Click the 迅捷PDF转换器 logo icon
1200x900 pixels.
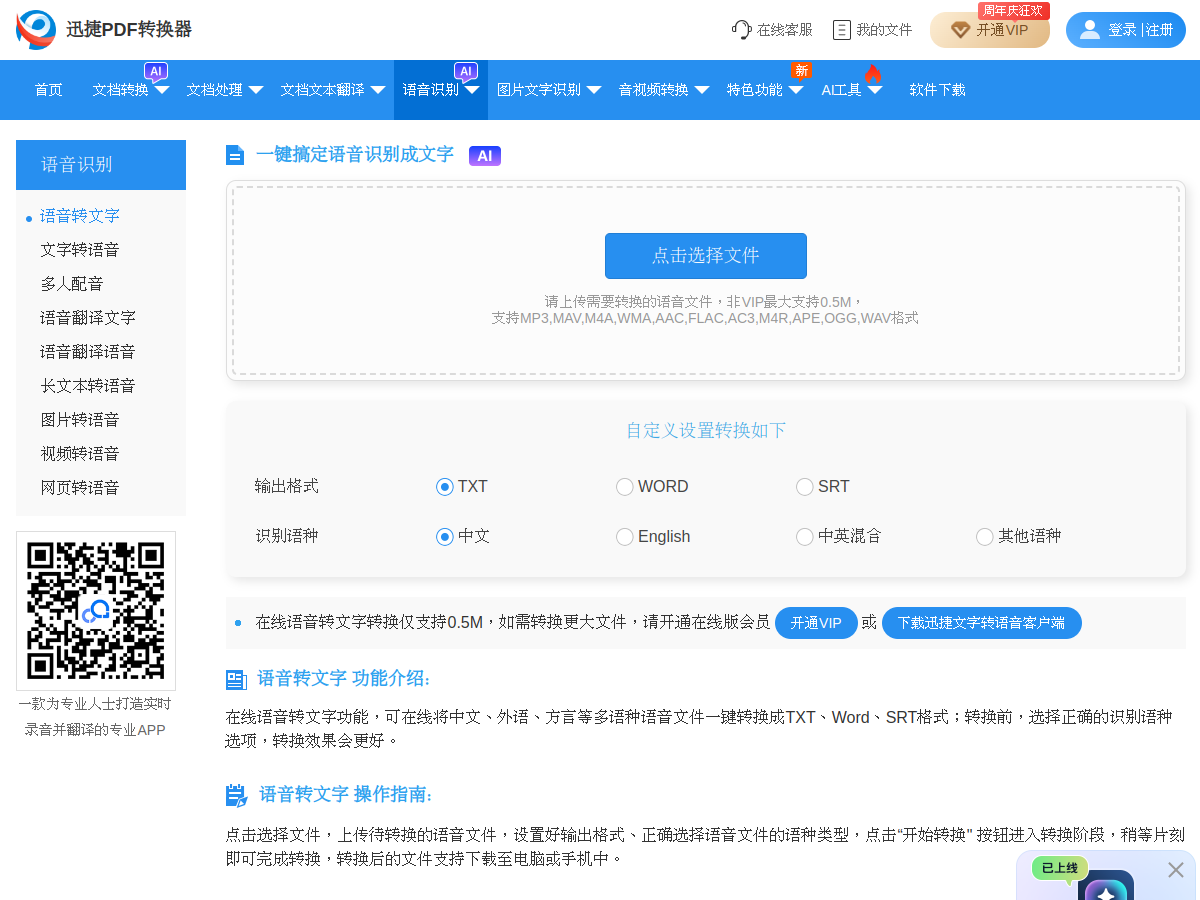coord(36,30)
